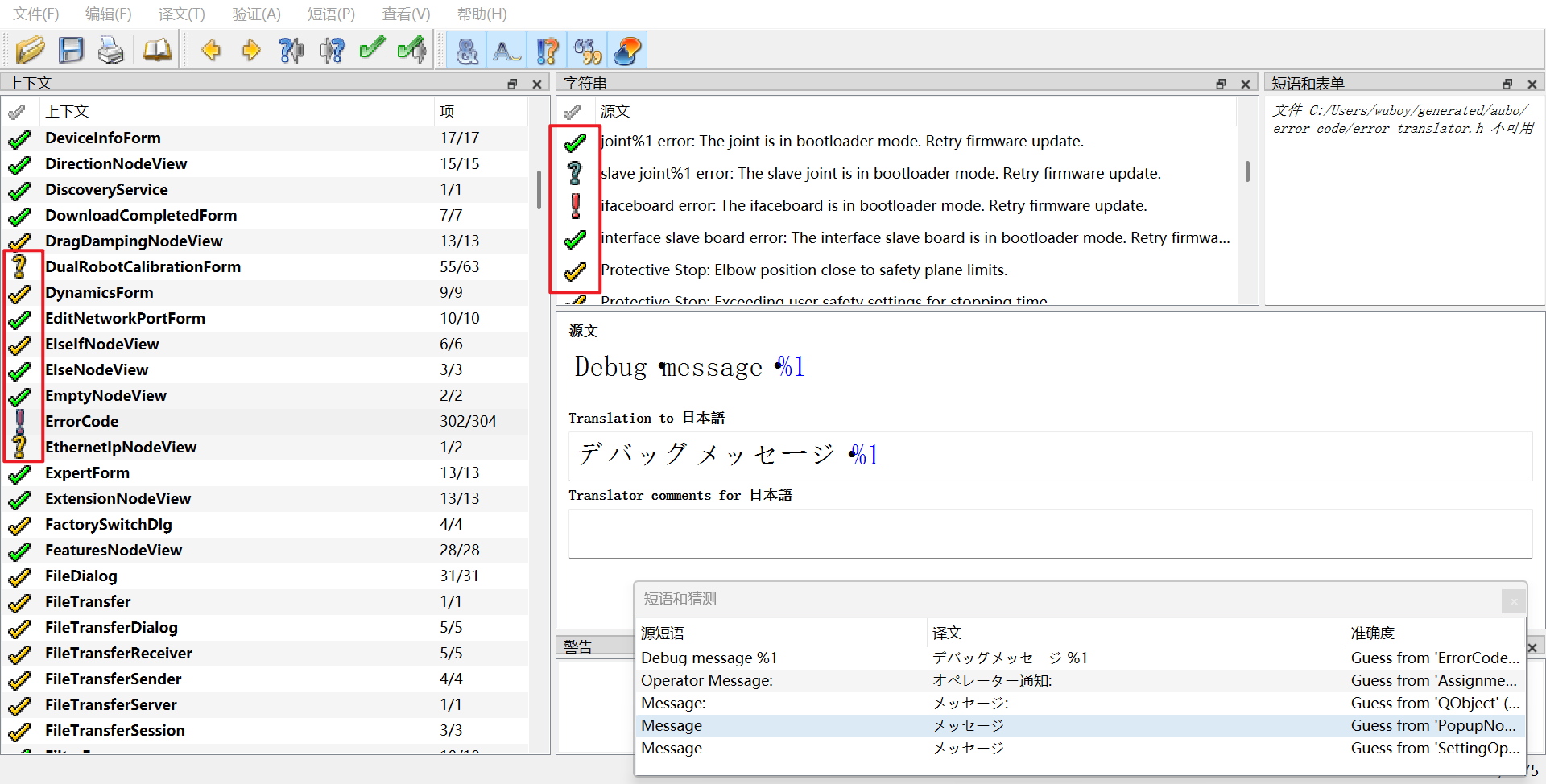Select the ErrorCode context in the list
This screenshot has width=1546, height=784.
coord(82,421)
